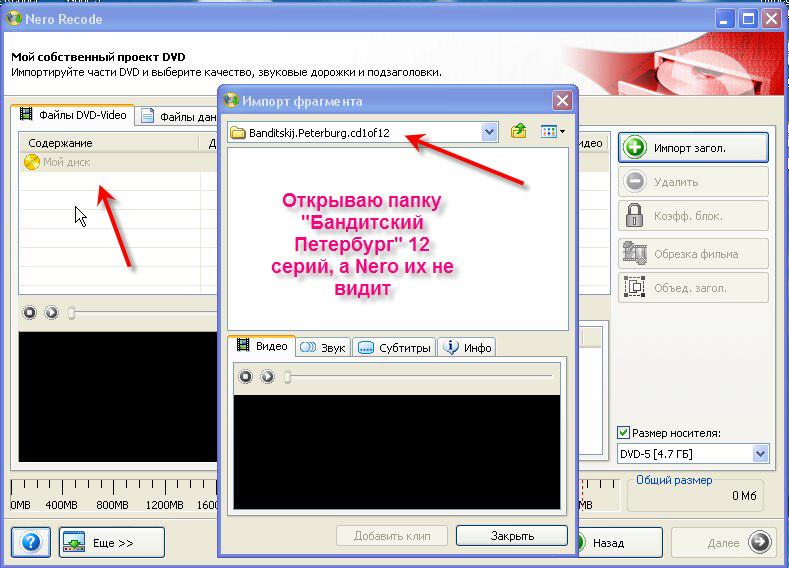Click the Объед. загол. button
Image resolution: width=789 pixels, height=568 pixels.
tap(693, 288)
